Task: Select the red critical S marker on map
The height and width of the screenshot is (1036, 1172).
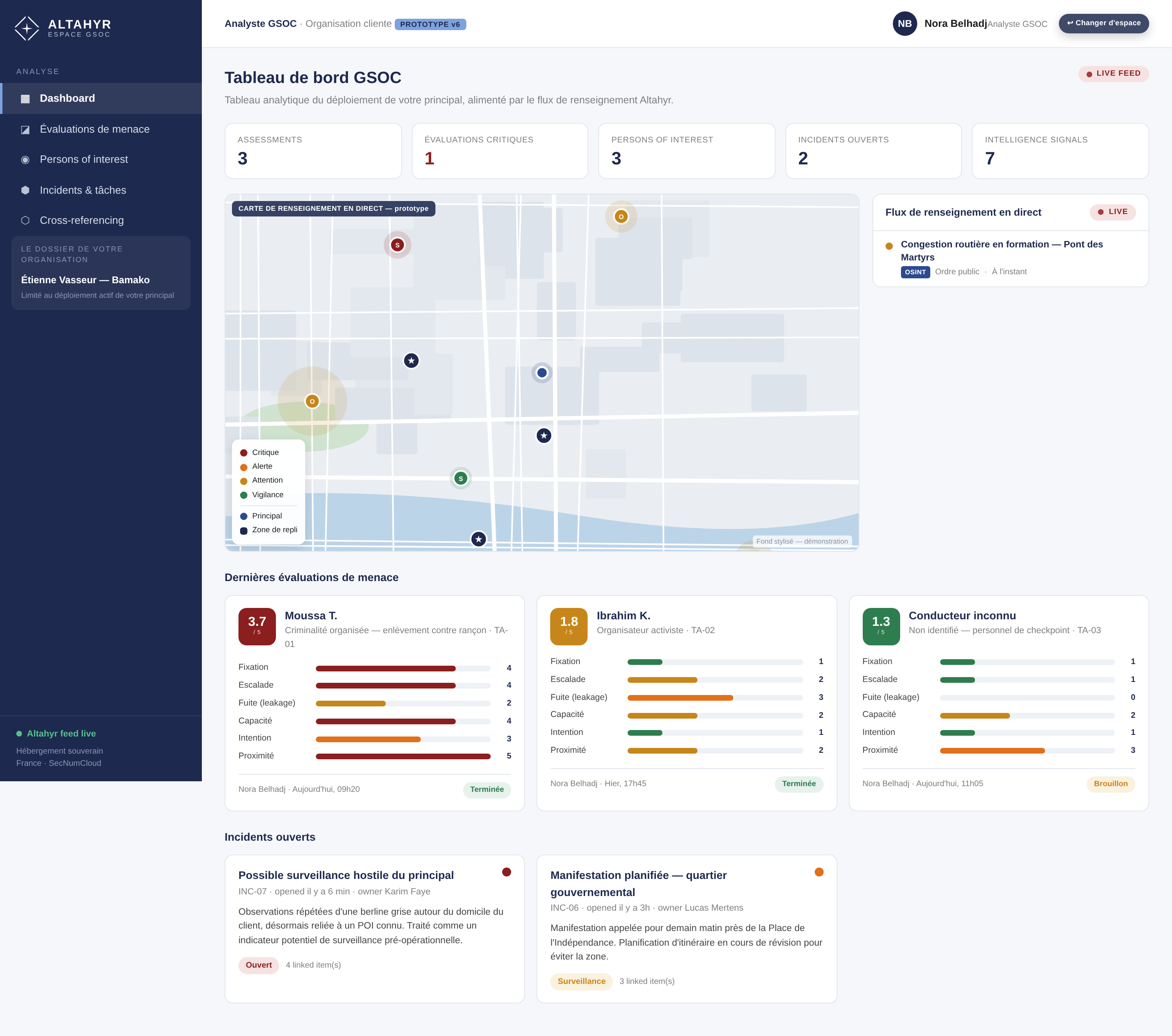Action: pyautogui.click(x=397, y=245)
